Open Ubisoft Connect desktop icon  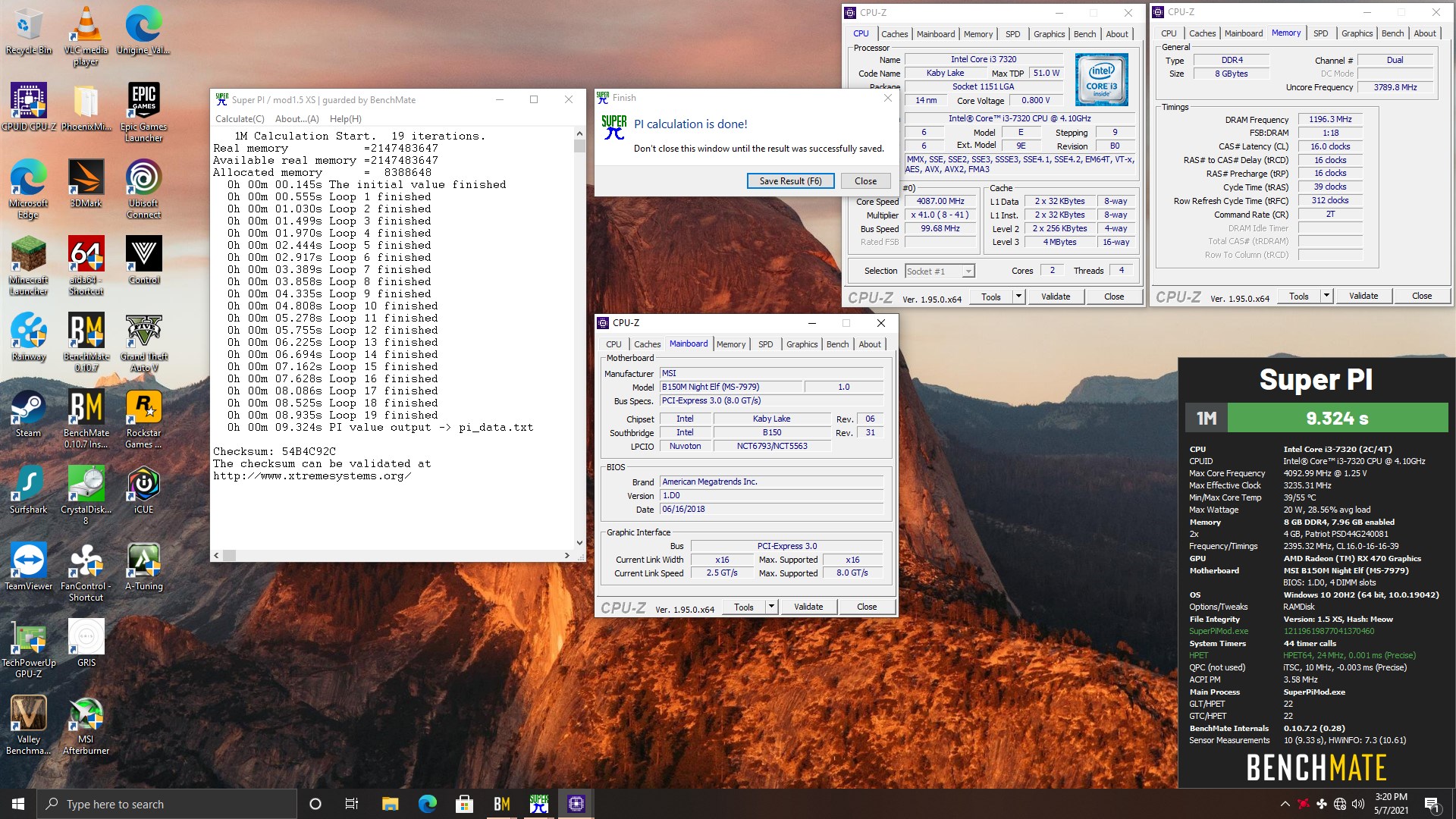[x=143, y=189]
